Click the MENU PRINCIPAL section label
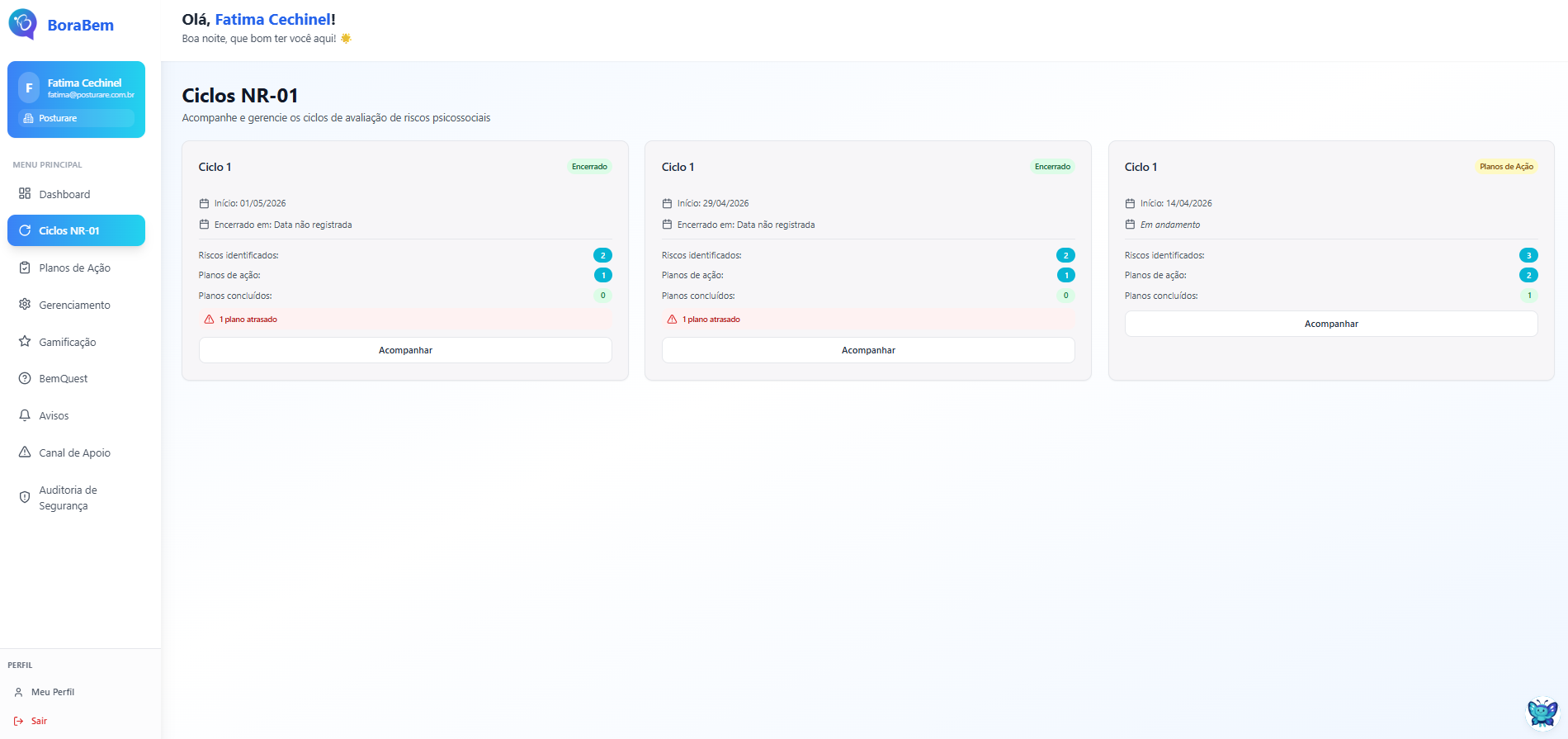1568x739 pixels. [x=47, y=165]
